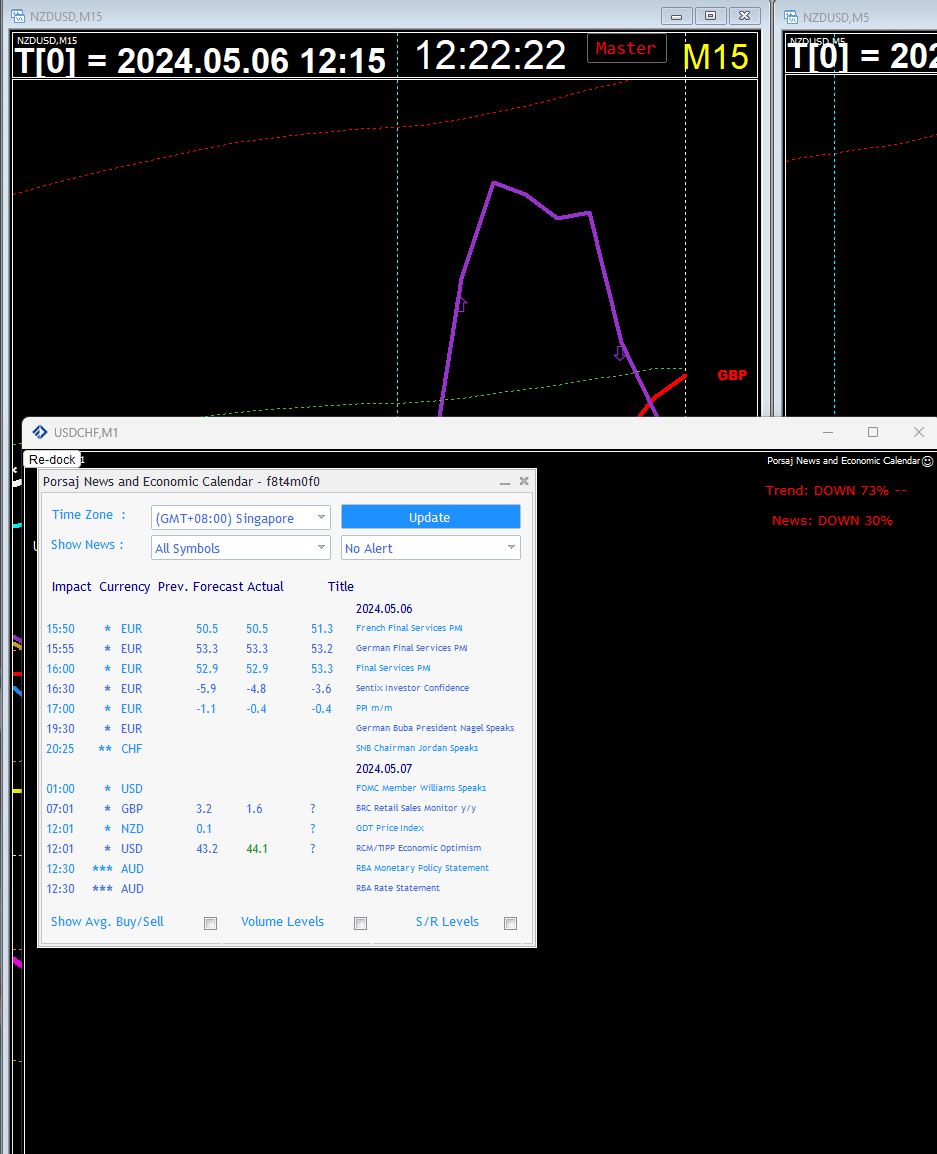Click the Trend: DOWN 73% label

836,490
